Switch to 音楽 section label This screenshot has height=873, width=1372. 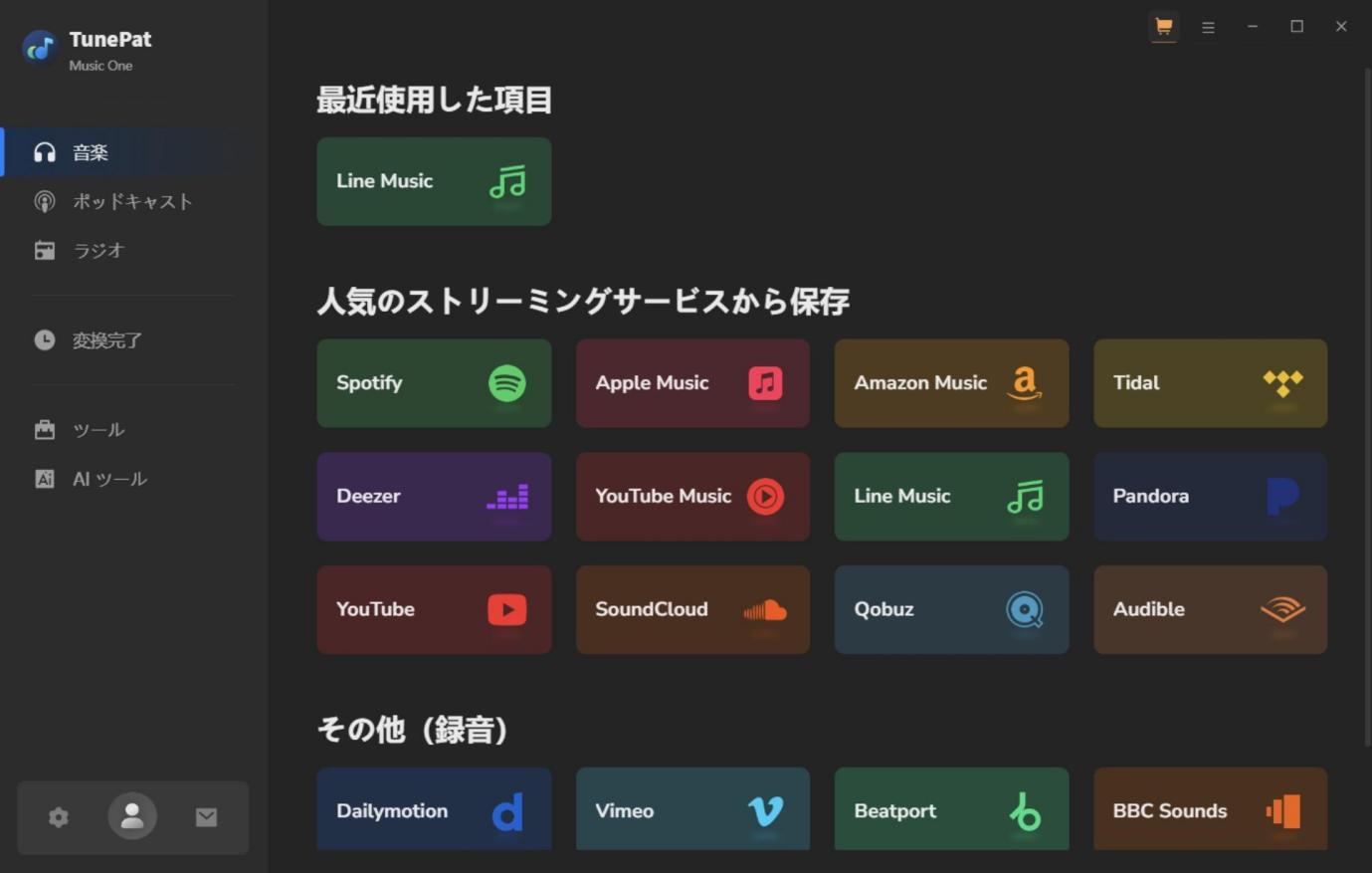tap(91, 152)
